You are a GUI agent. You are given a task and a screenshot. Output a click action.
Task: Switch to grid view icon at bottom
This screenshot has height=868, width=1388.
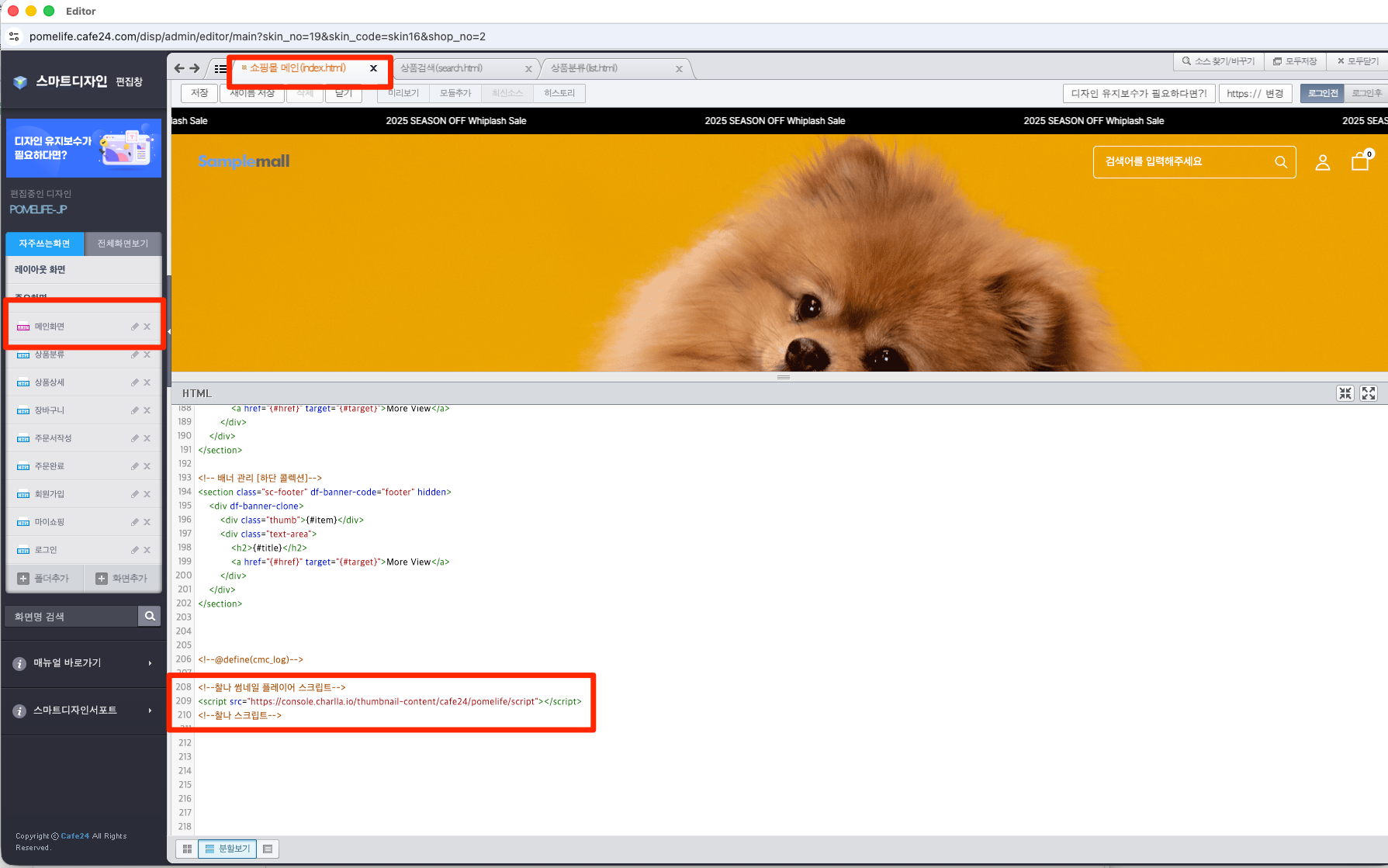187,849
